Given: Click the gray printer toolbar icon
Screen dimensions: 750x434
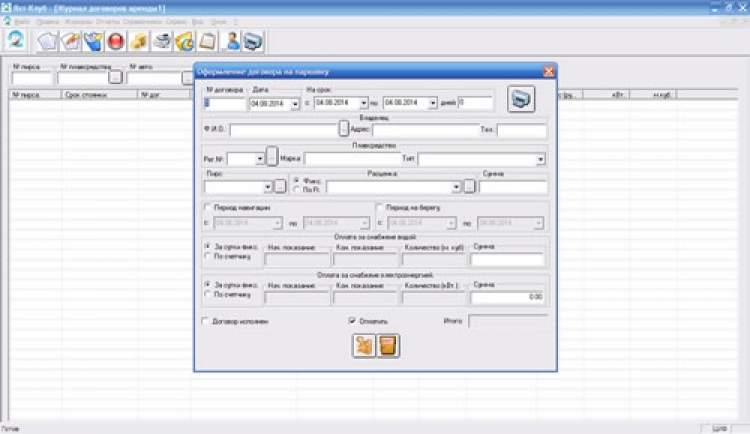Looking at the screenshot, I should pyautogui.click(x=162, y=41).
